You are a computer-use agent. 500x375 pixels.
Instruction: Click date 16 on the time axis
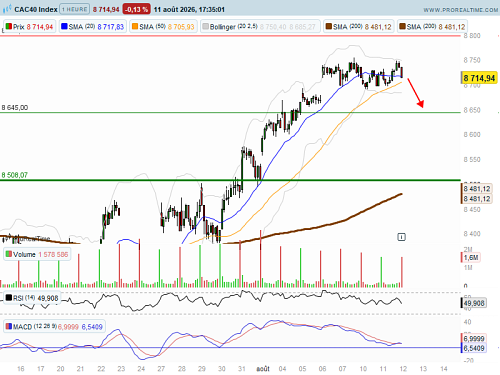pyautogui.click(x=21, y=369)
